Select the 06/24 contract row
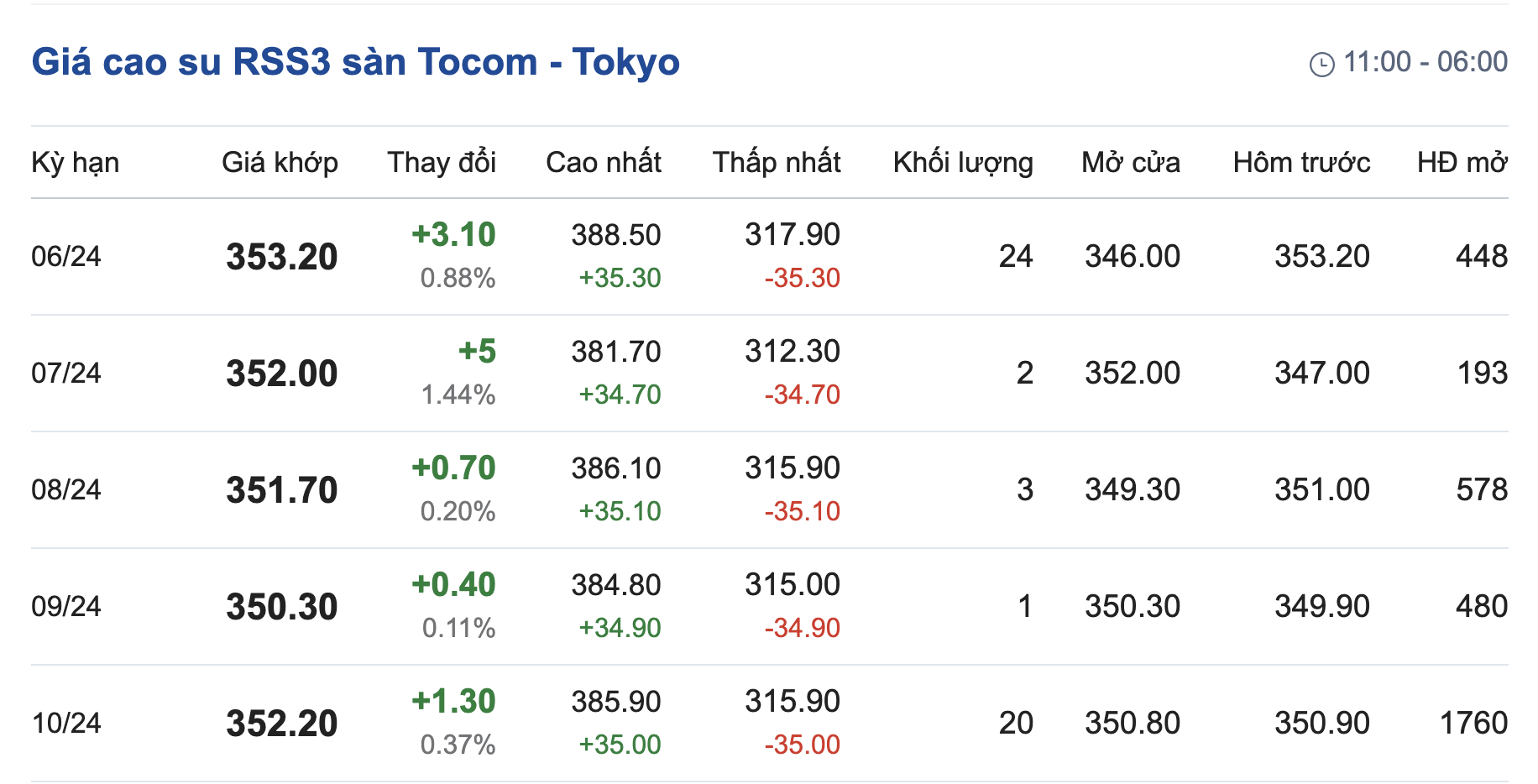This screenshot has height=784, width=1538. tap(65, 256)
